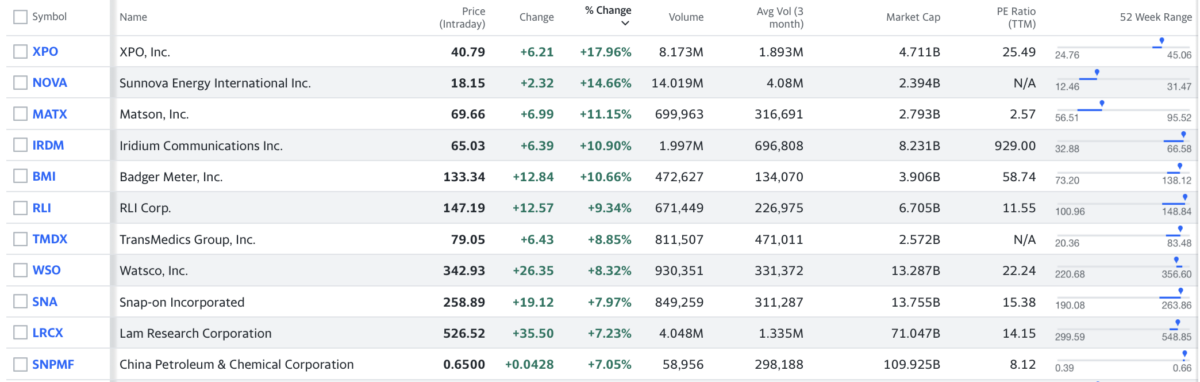Check the TMDX row checkbox
Viewport: 1200px width, 382px height.
[x=20, y=239]
